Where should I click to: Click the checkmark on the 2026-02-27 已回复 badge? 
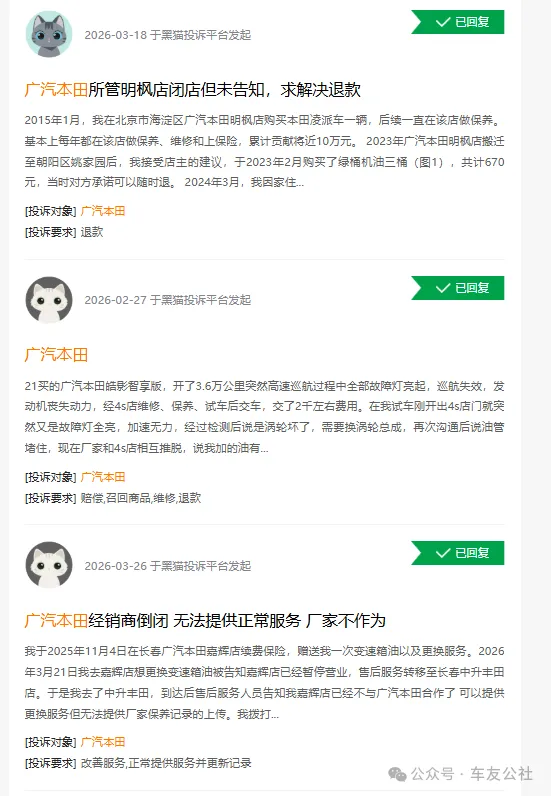(443, 288)
